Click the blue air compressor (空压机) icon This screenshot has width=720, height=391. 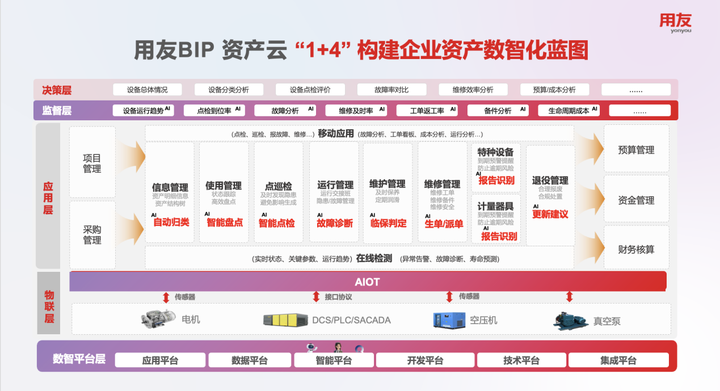point(449,320)
